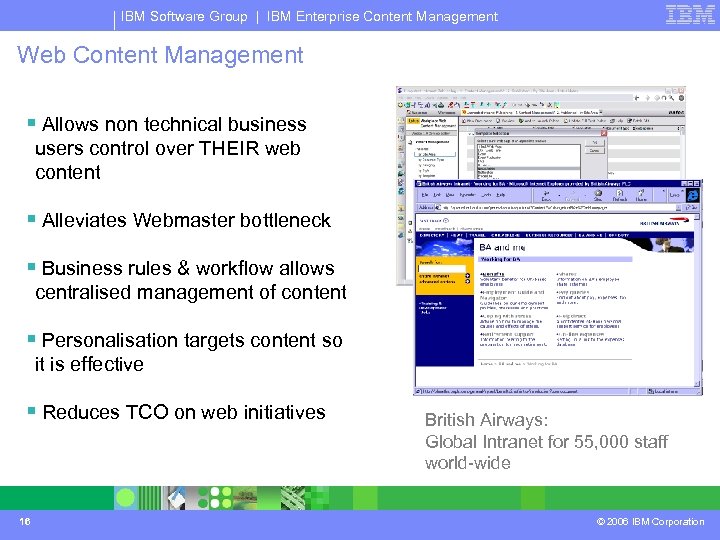
Task: Open the Tools menu in Internet Explorer
Action: 486,195
